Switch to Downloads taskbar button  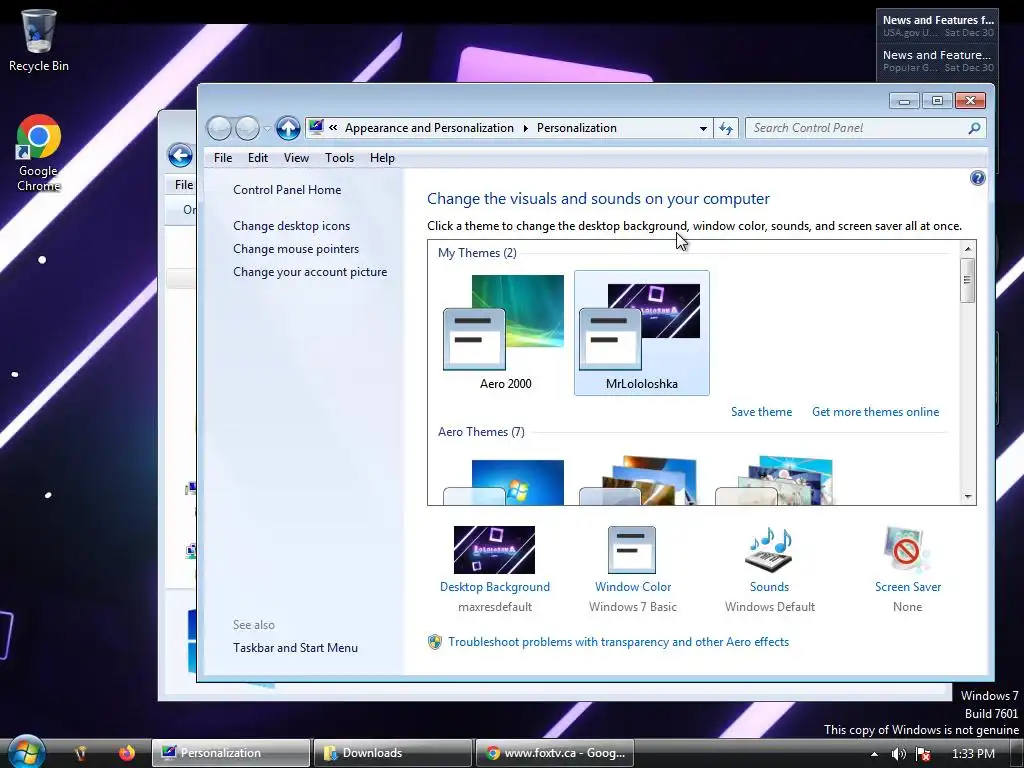392,753
